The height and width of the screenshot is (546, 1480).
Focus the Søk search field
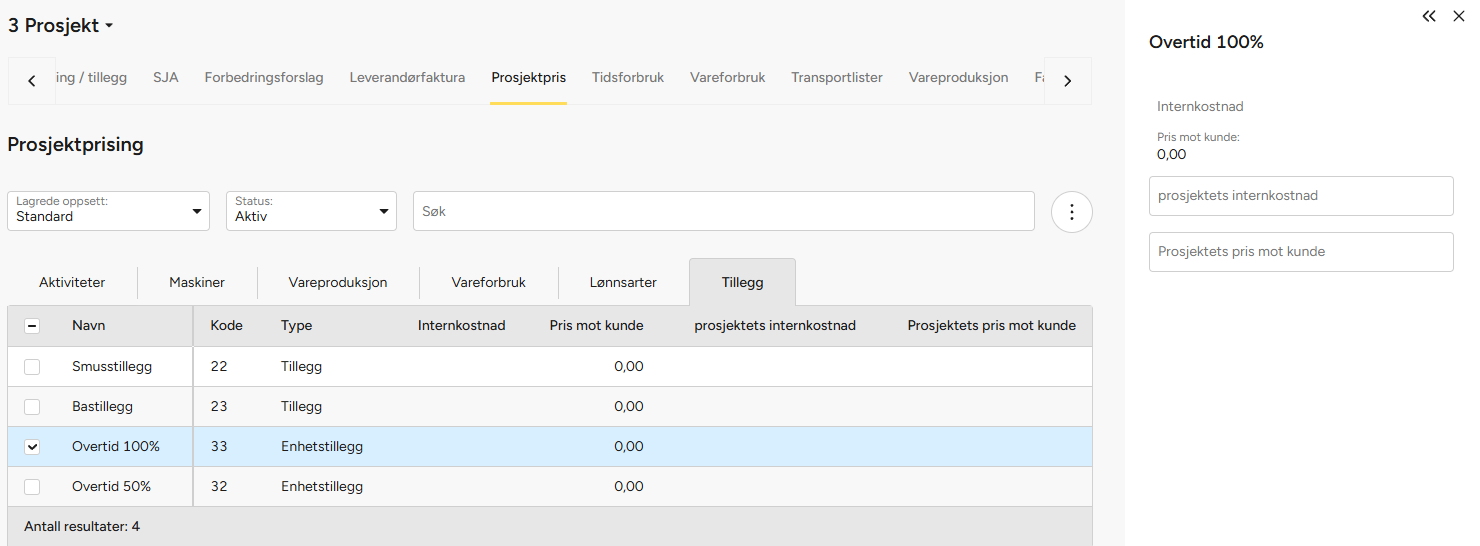click(723, 212)
